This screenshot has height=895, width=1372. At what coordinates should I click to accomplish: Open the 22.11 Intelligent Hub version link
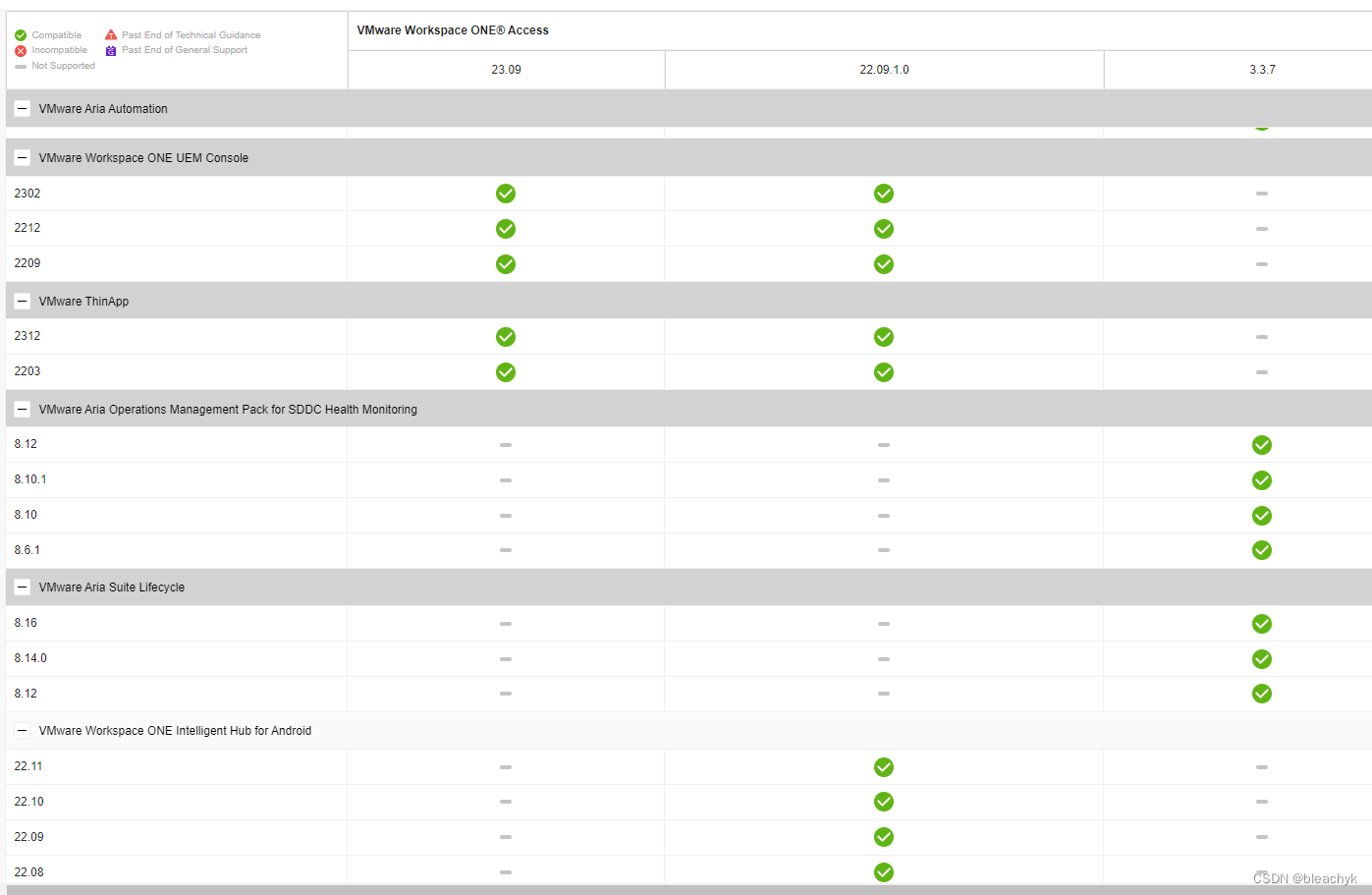pos(28,766)
